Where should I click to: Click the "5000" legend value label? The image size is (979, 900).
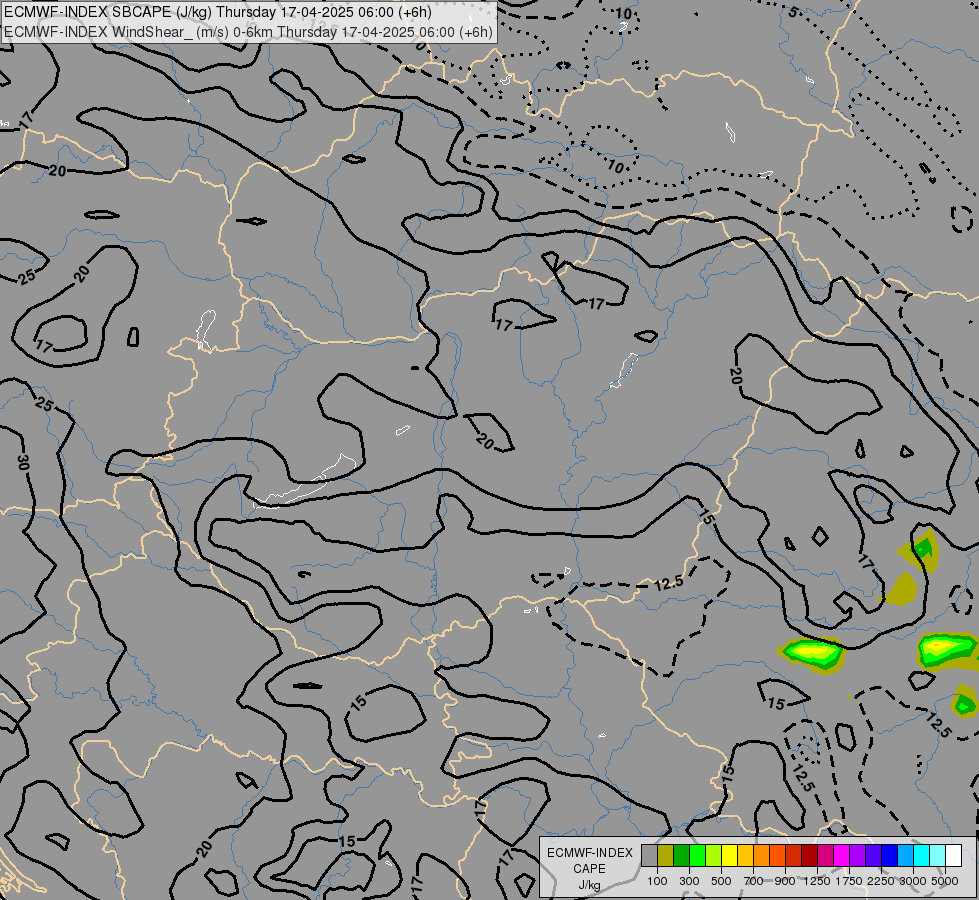coord(945,881)
